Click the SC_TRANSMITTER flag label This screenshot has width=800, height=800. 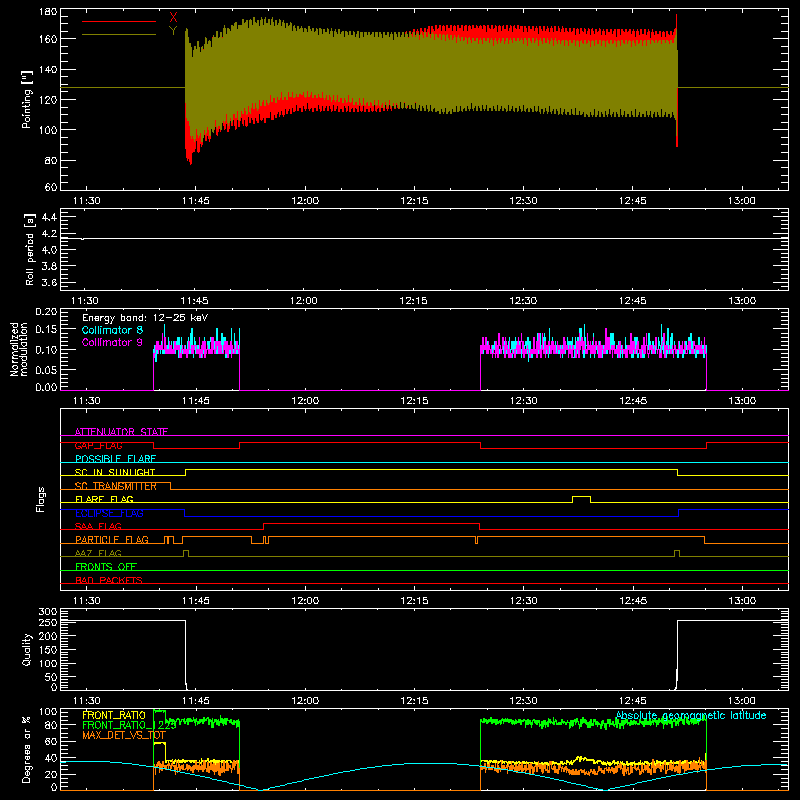click(x=116, y=486)
